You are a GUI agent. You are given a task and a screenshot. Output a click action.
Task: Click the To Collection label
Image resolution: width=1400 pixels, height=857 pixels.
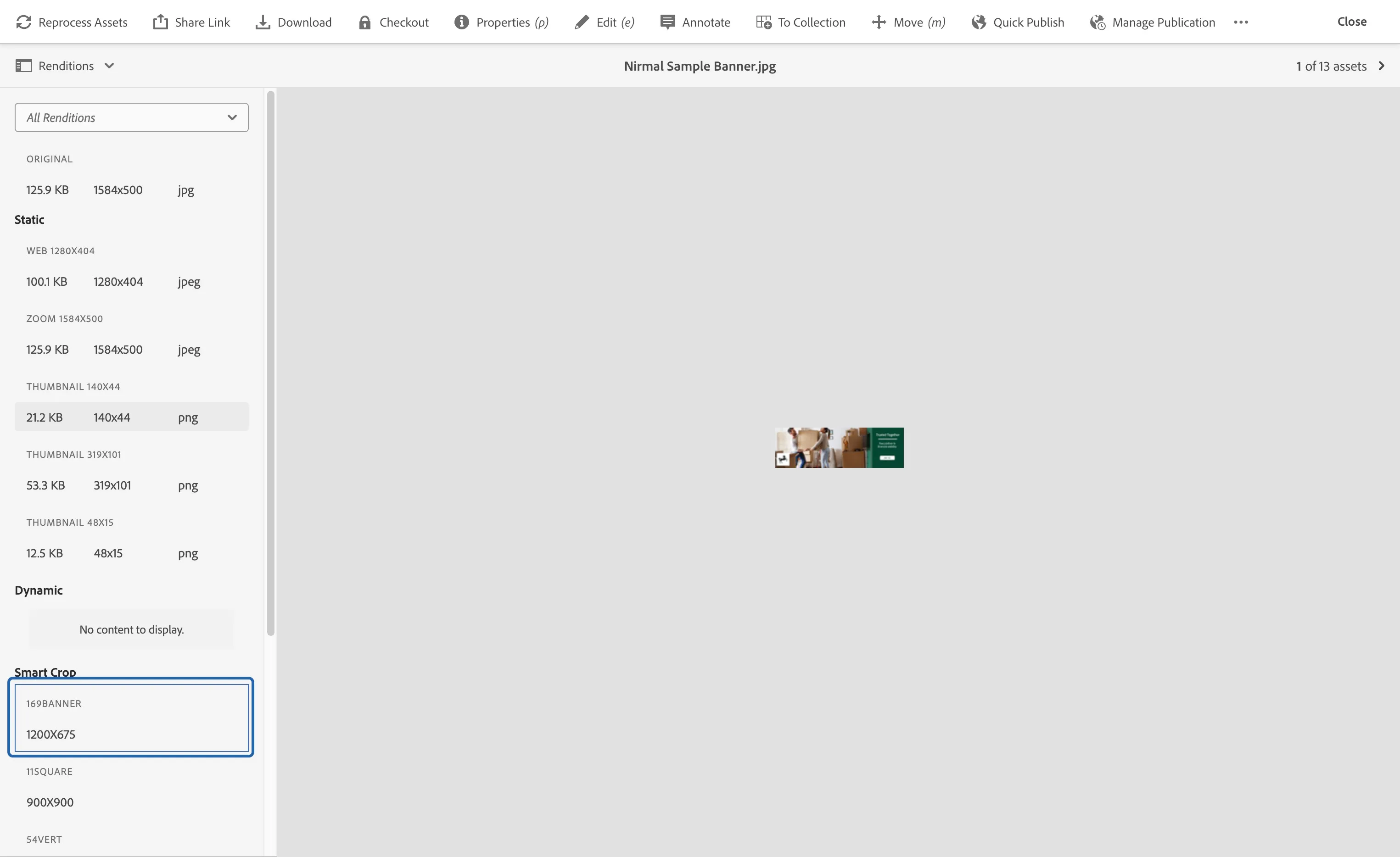pyautogui.click(x=812, y=22)
